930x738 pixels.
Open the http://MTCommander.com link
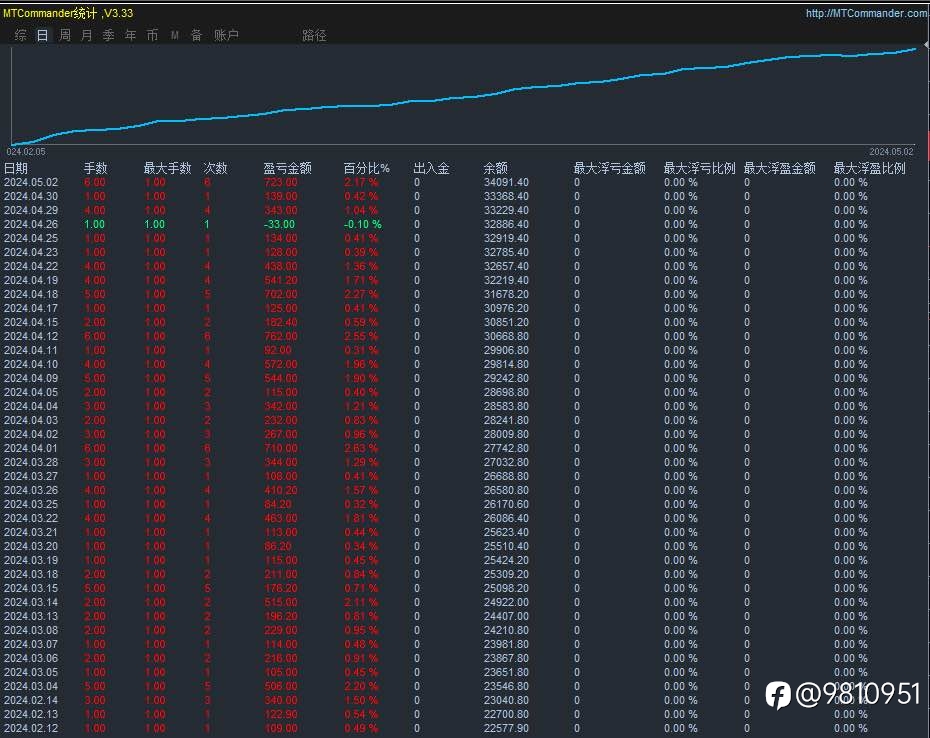tap(867, 13)
